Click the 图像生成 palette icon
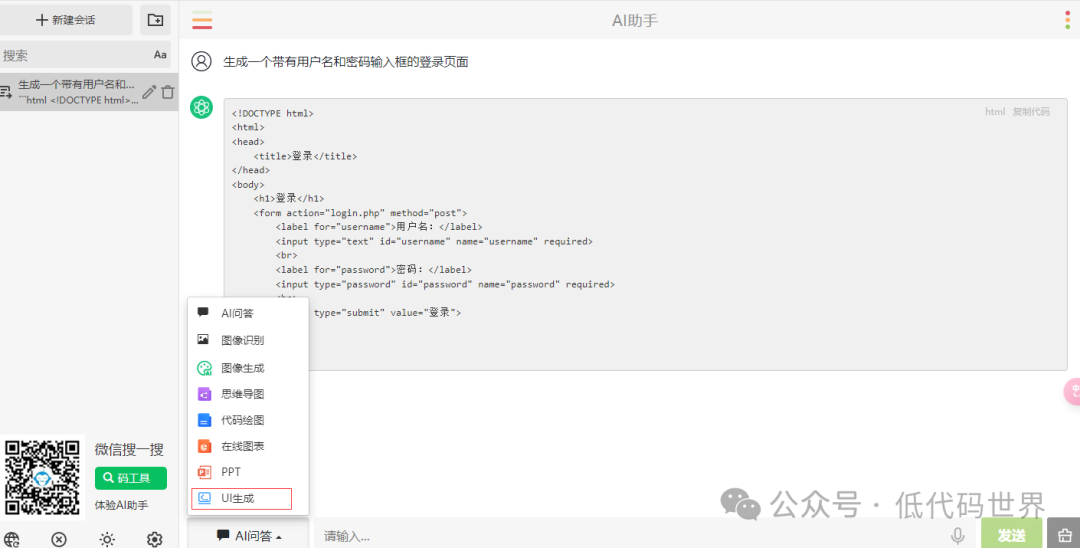The image size is (1080, 548). coord(204,368)
